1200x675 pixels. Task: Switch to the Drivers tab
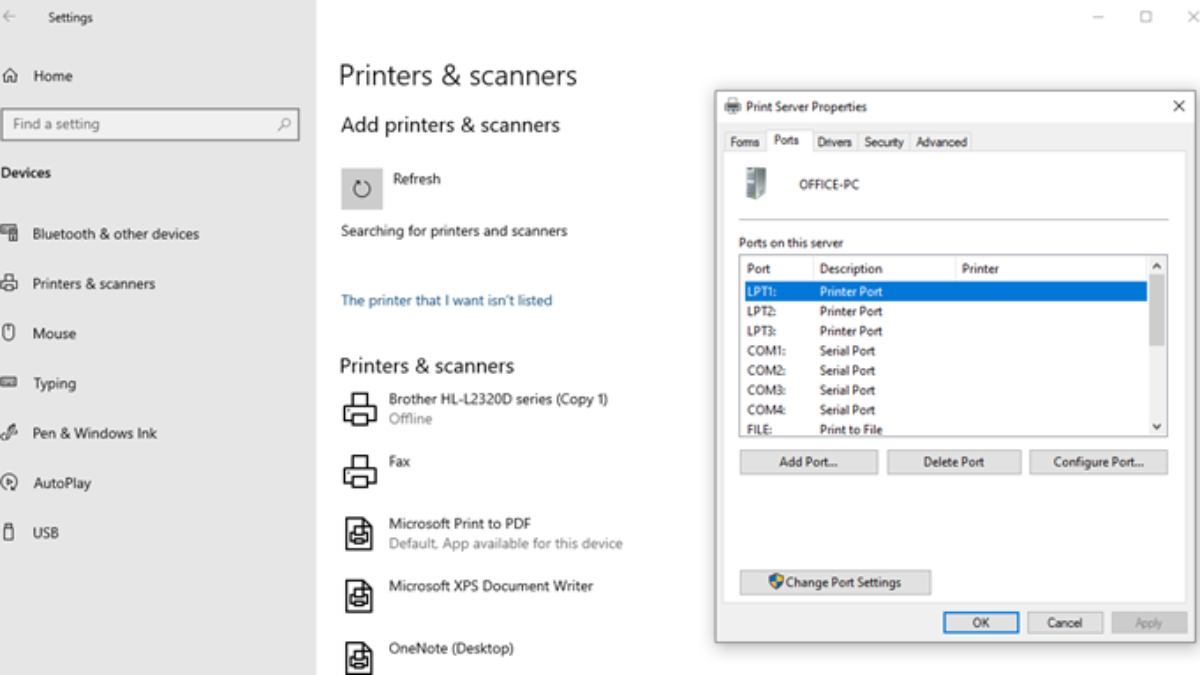tap(834, 141)
